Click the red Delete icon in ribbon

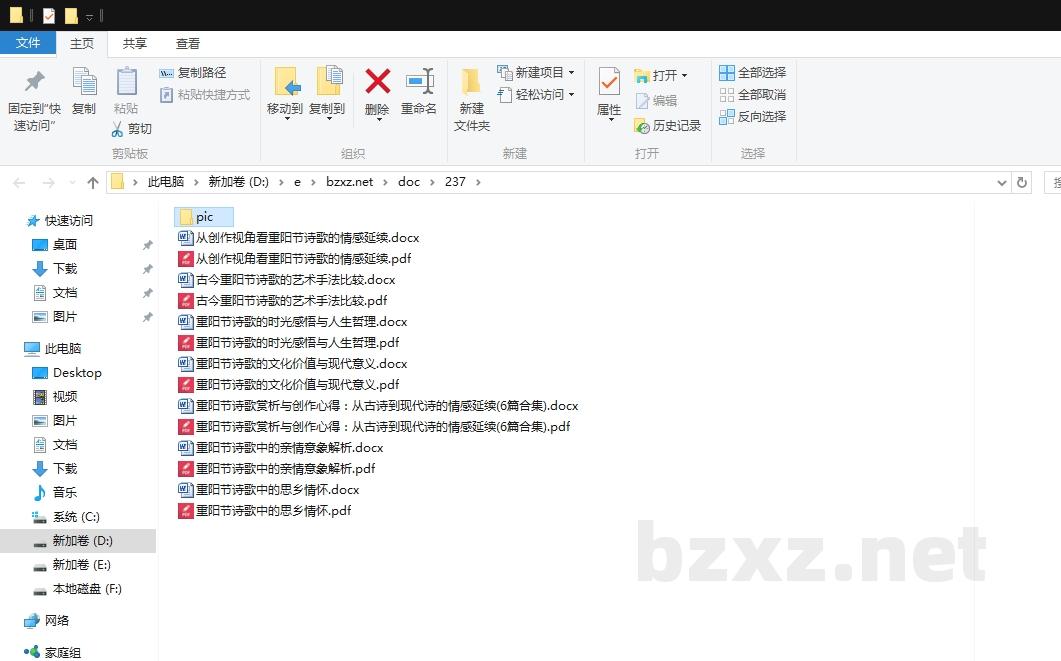[377, 83]
